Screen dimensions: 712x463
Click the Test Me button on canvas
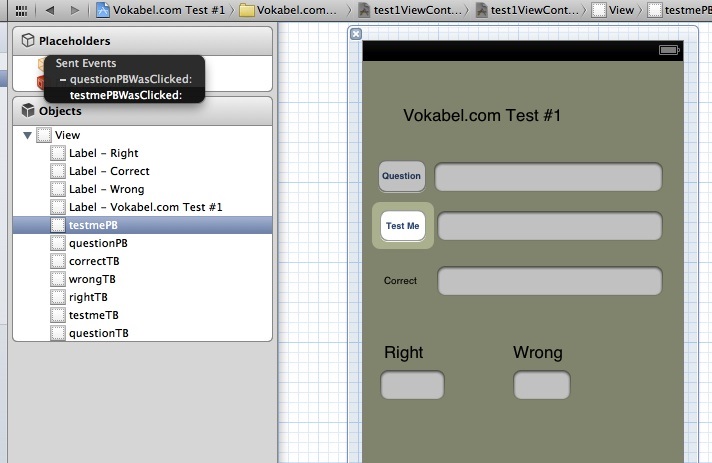[403, 226]
